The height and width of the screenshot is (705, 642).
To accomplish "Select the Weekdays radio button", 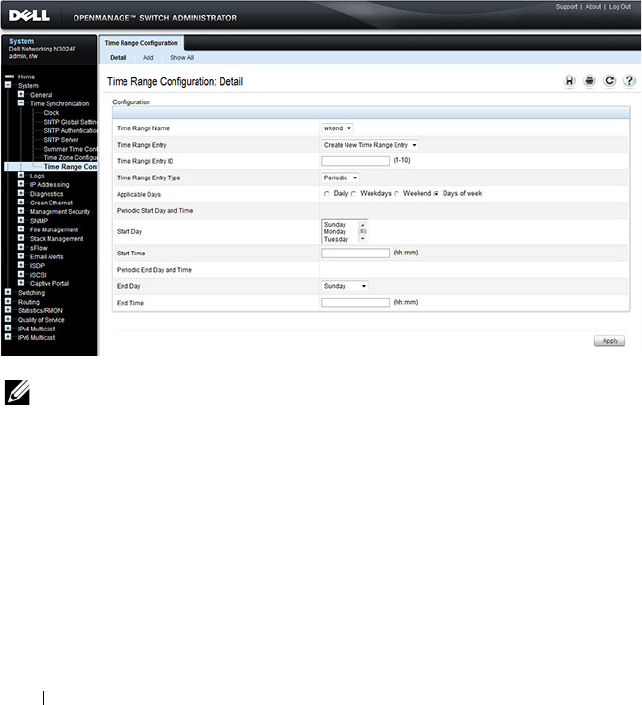I will tap(353, 194).
